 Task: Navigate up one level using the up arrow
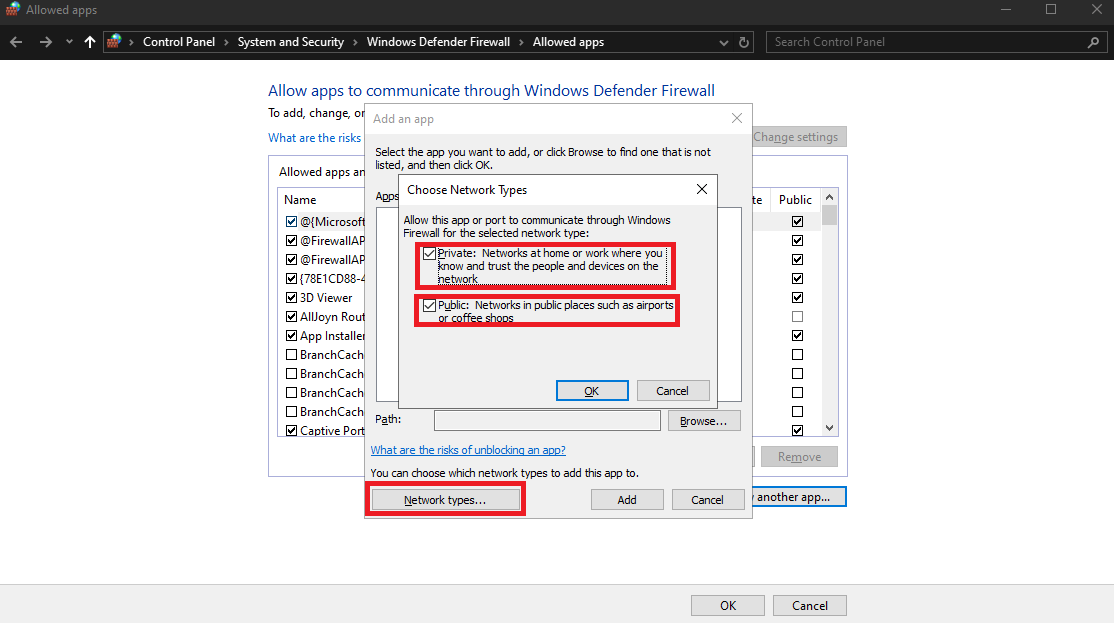pos(89,41)
